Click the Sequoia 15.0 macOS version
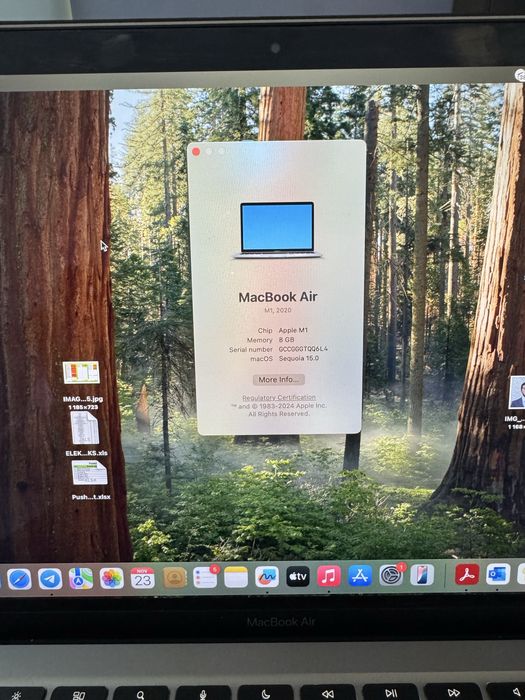 coord(299,358)
